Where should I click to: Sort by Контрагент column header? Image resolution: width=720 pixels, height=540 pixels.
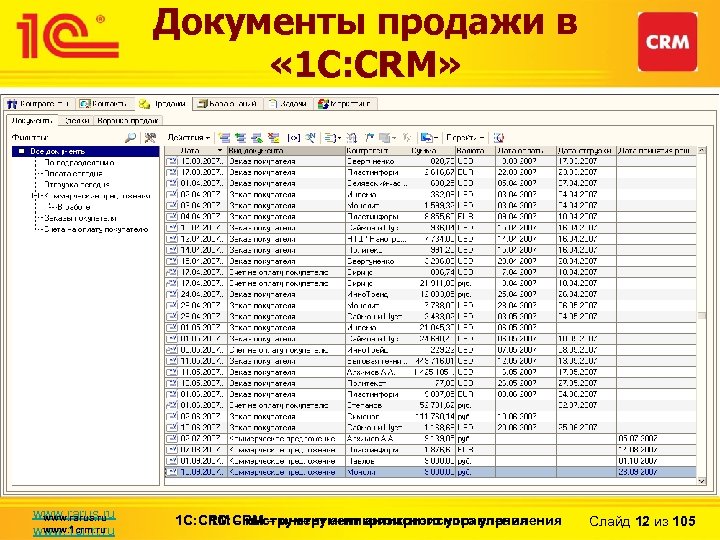(377, 151)
